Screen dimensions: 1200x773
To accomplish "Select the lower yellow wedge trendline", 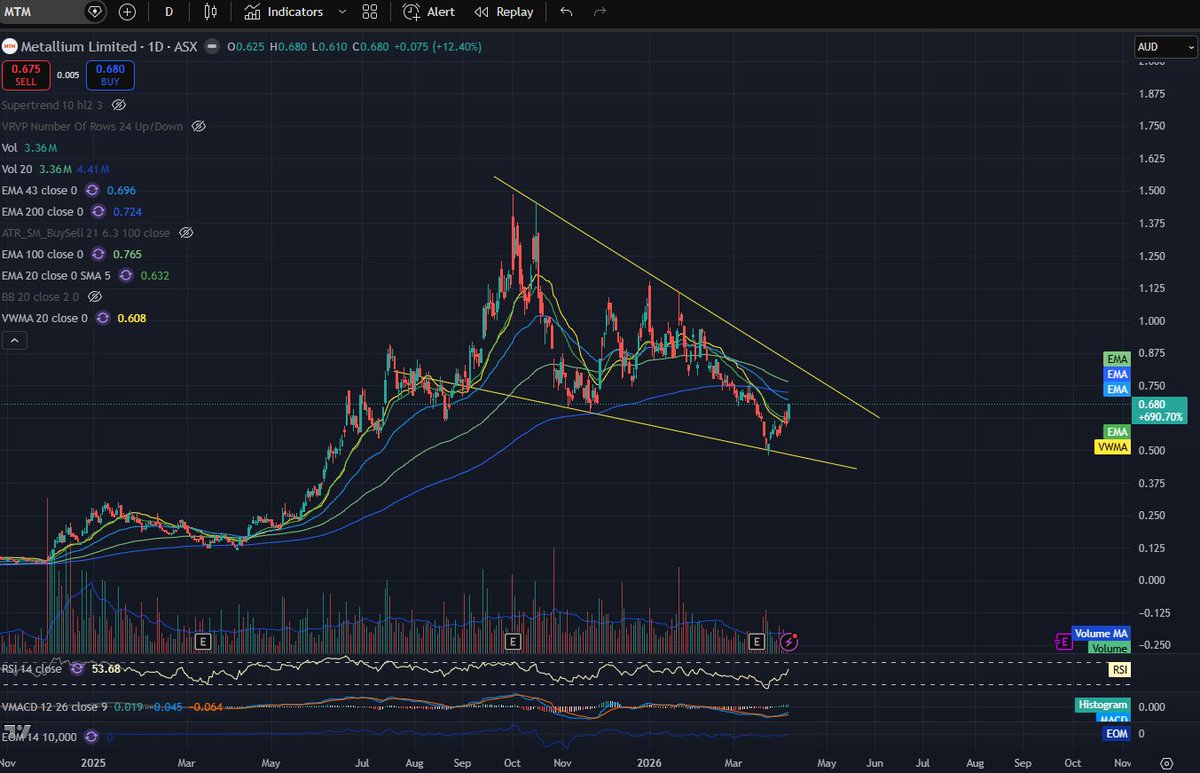I will [x=625, y=419].
